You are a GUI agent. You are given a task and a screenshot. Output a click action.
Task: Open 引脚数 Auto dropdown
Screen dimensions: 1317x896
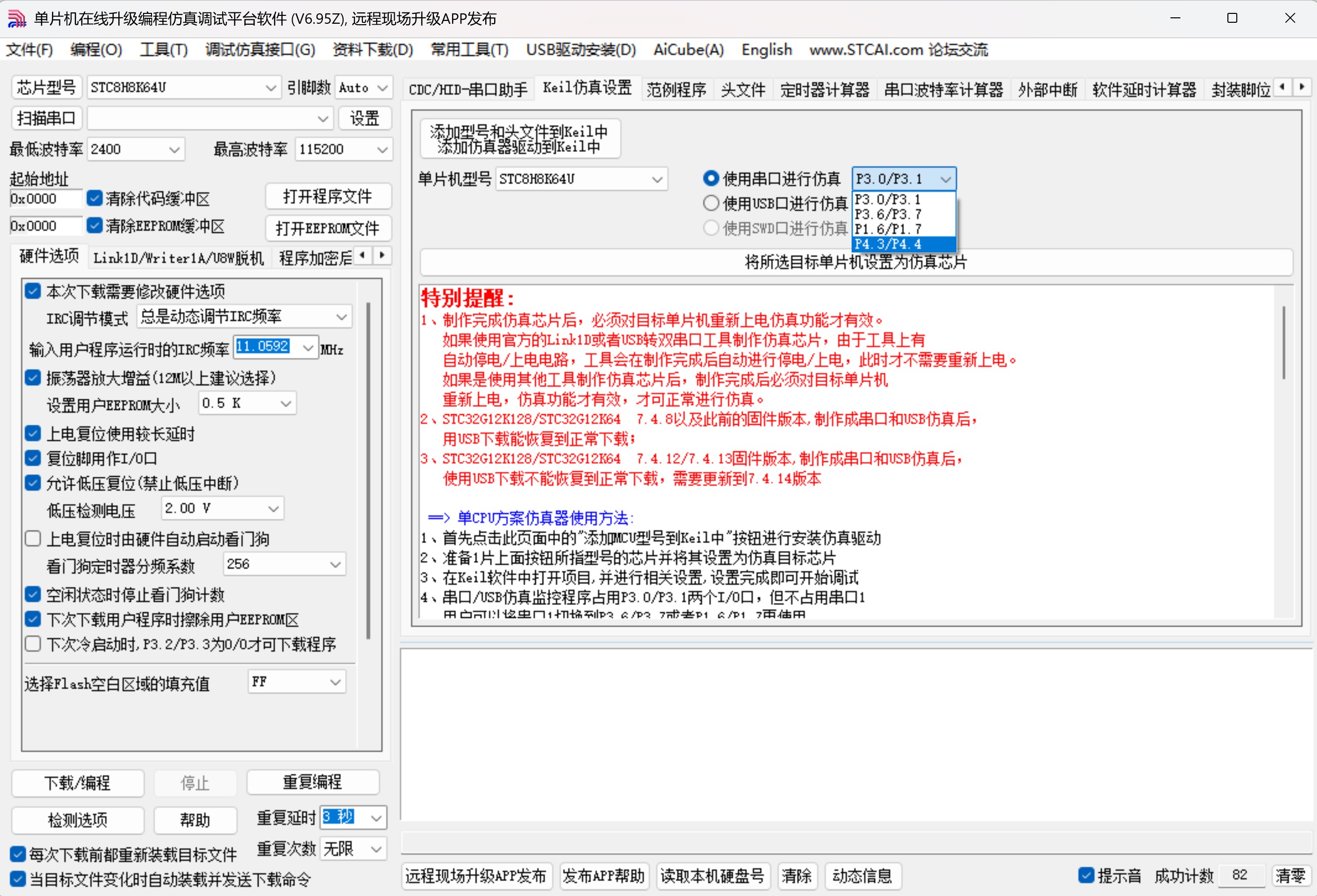point(363,87)
